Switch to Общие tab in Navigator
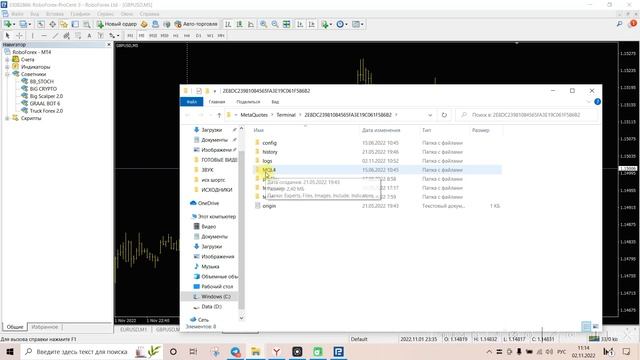Viewport: 640px width, 360px height. click(15, 327)
